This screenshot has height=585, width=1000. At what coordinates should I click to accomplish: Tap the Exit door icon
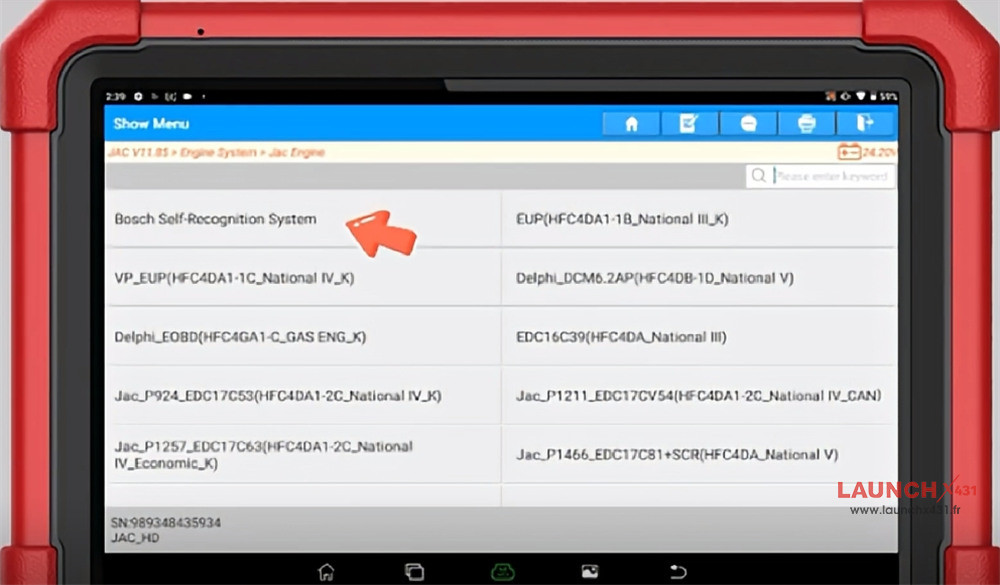point(866,123)
